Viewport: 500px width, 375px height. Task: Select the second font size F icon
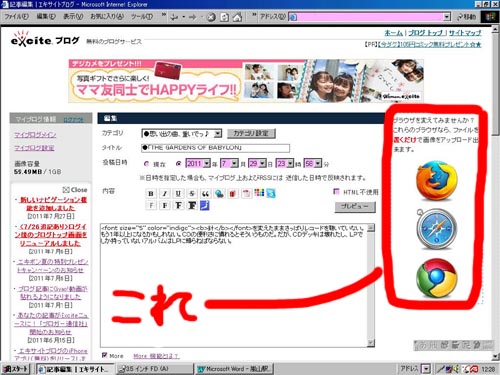165,205
